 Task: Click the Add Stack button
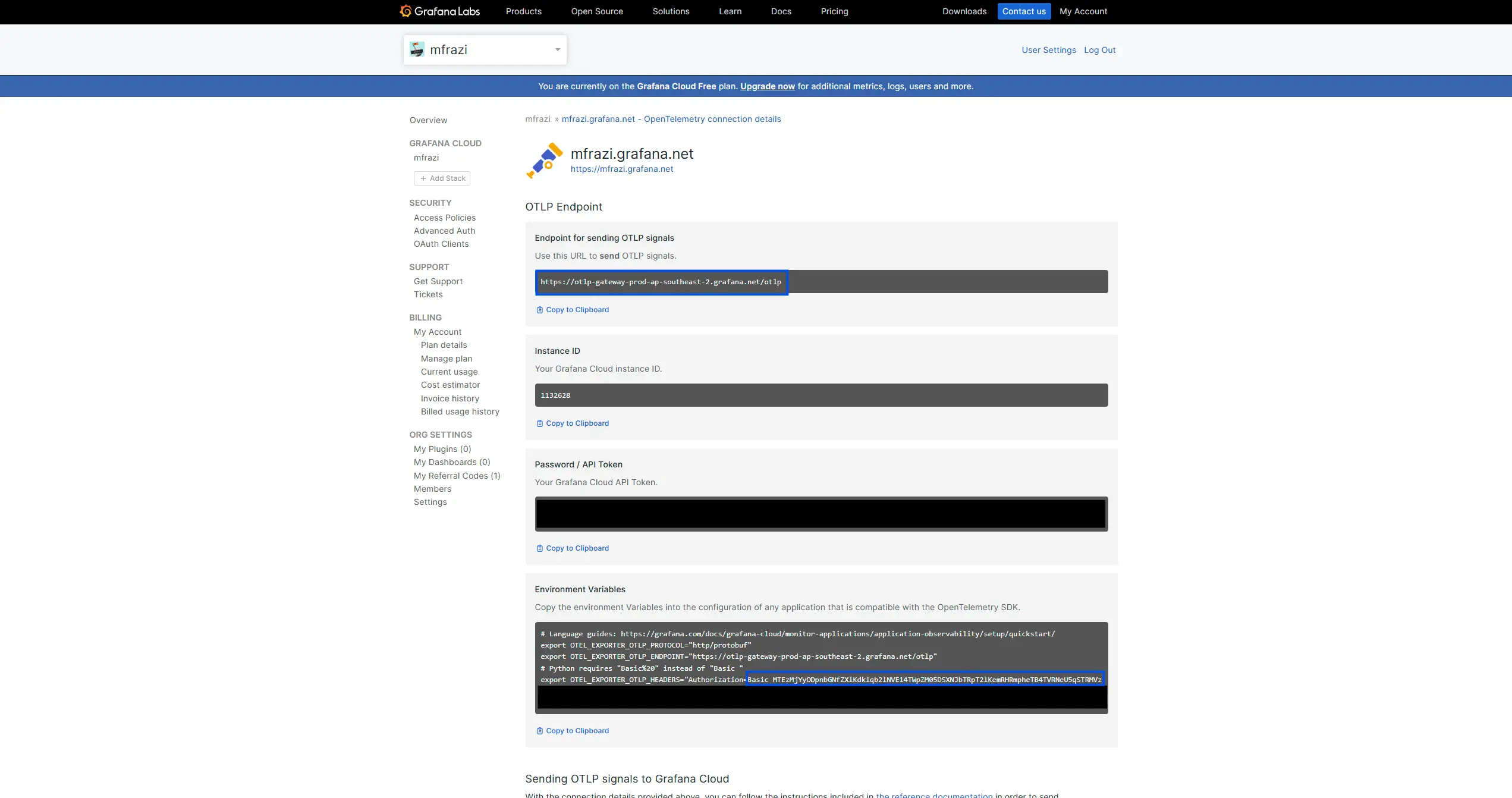click(442, 178)
